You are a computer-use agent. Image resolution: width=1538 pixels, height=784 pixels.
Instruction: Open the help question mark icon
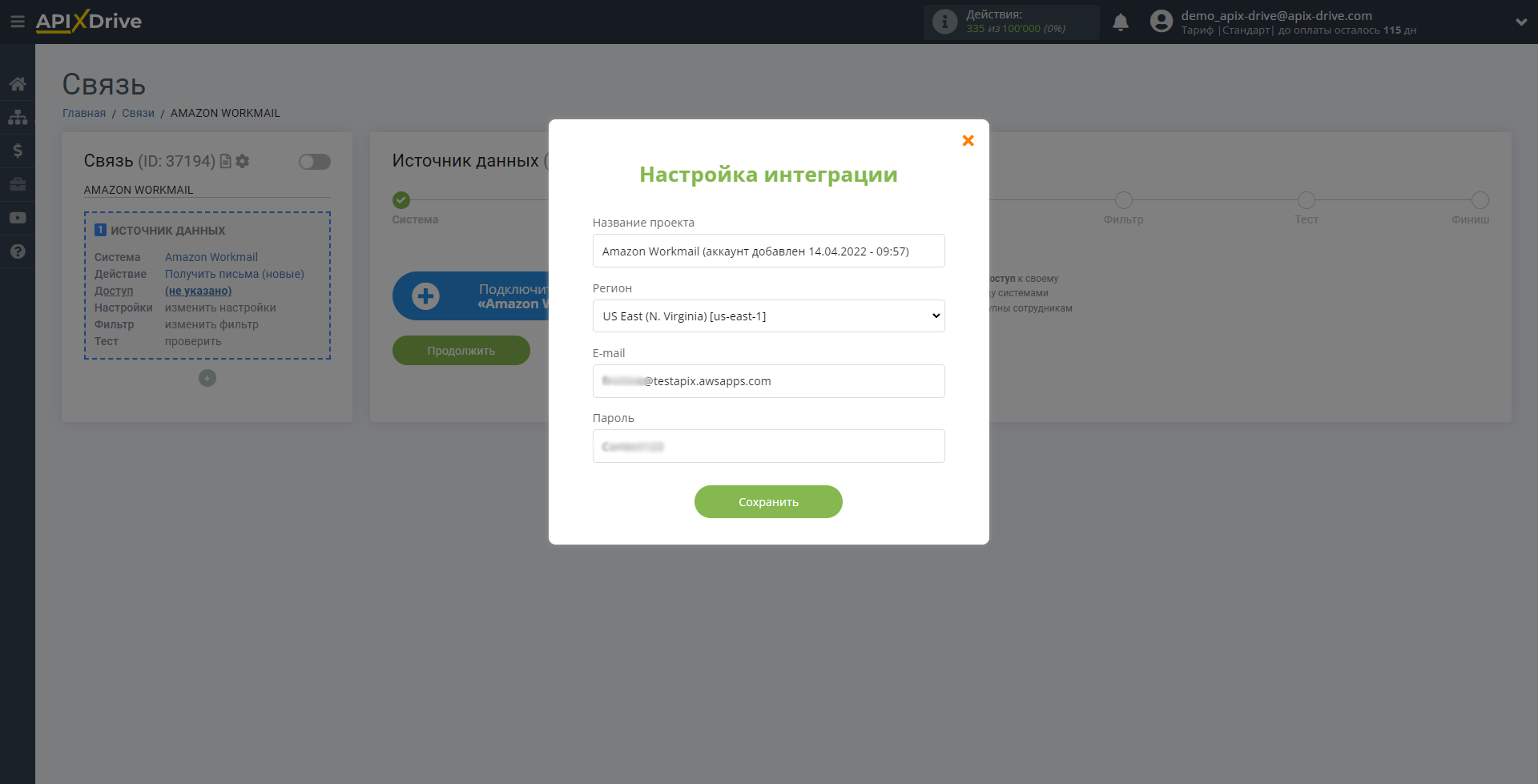tap(18, 251)
